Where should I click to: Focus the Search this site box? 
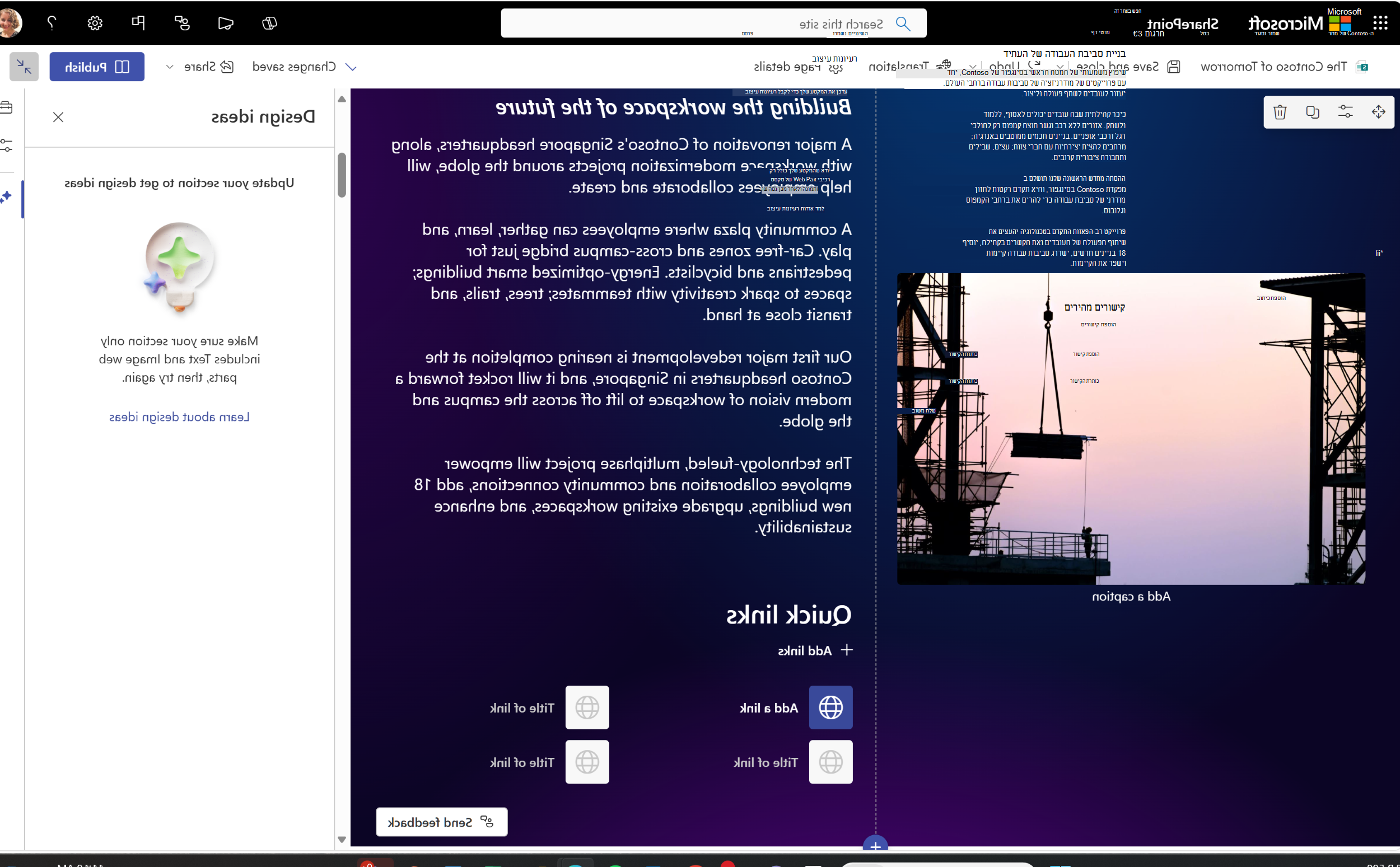pyautogui.click(x=713, y=23)
